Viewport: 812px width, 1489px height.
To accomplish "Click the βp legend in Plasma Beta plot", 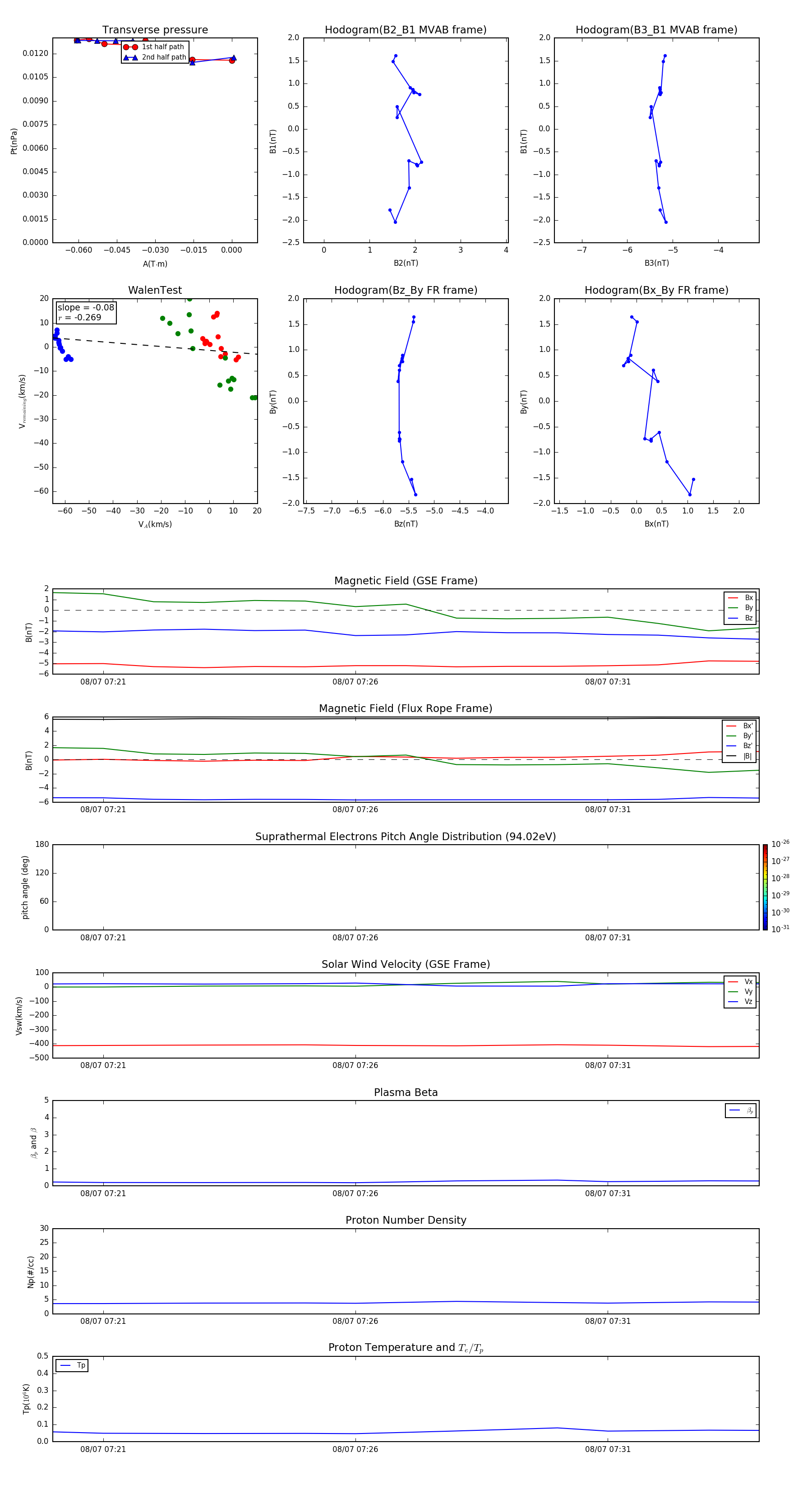I will pyautogui.click(x=741, y=1110).
